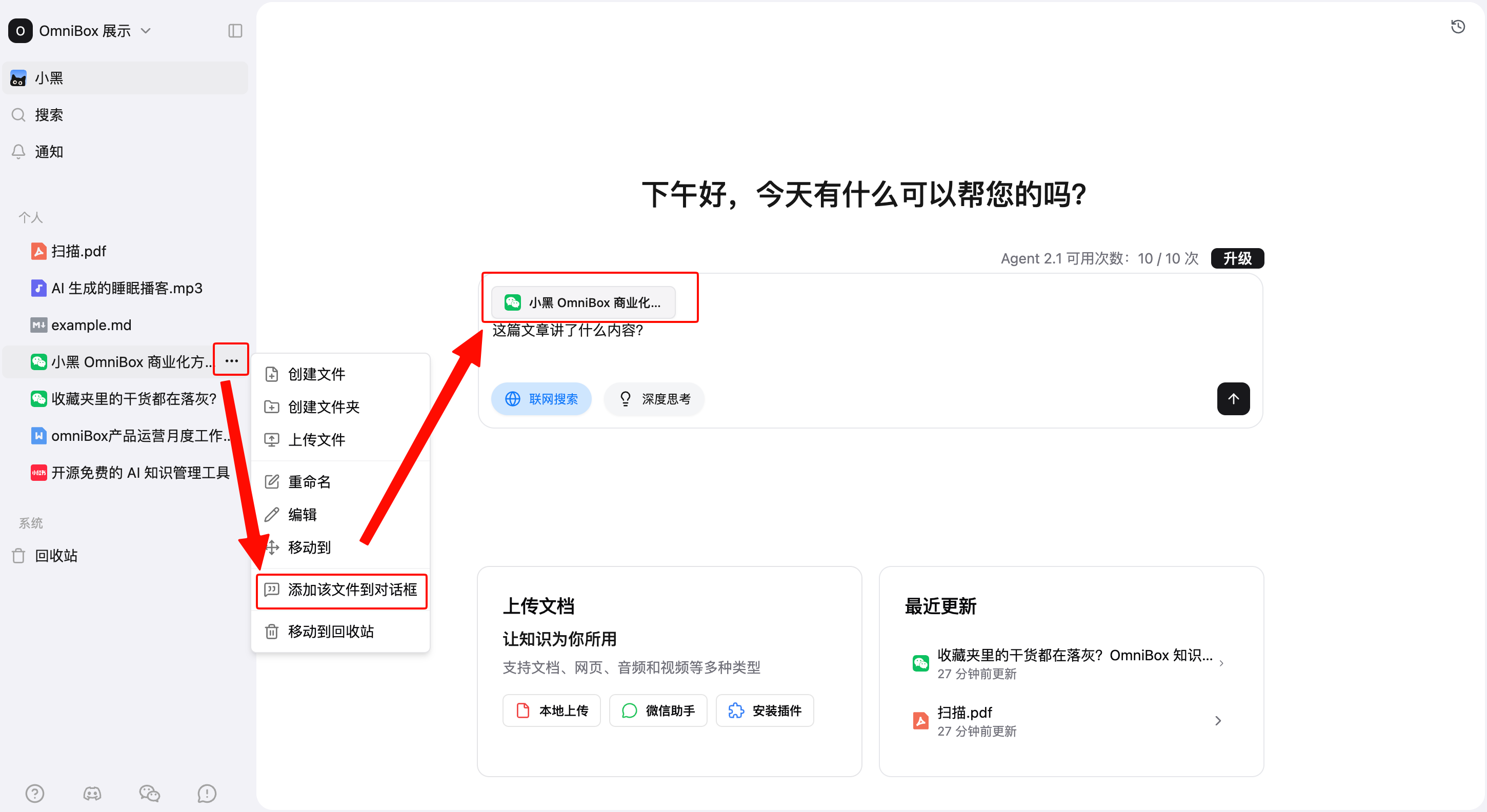Click the attached file chip 小黑 OmniBox 商业化...

pos(583,302)
